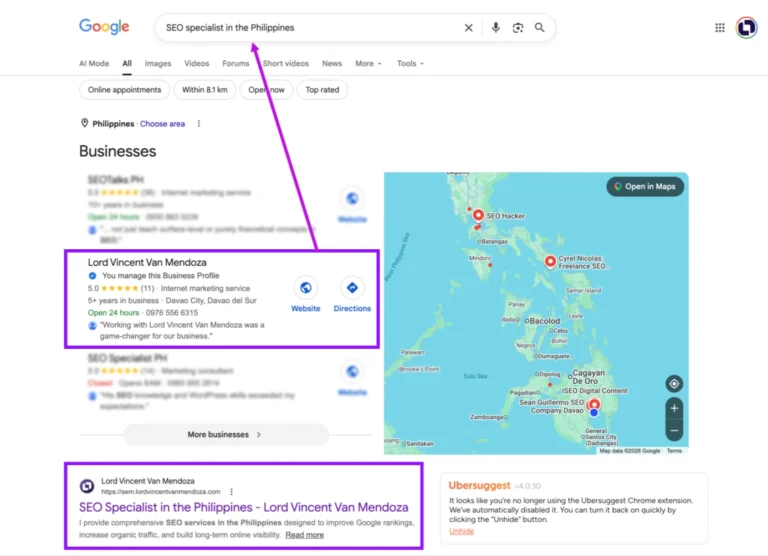Click the magnifier search button
This screenshot has width=768, height=556.
(539, 28)
